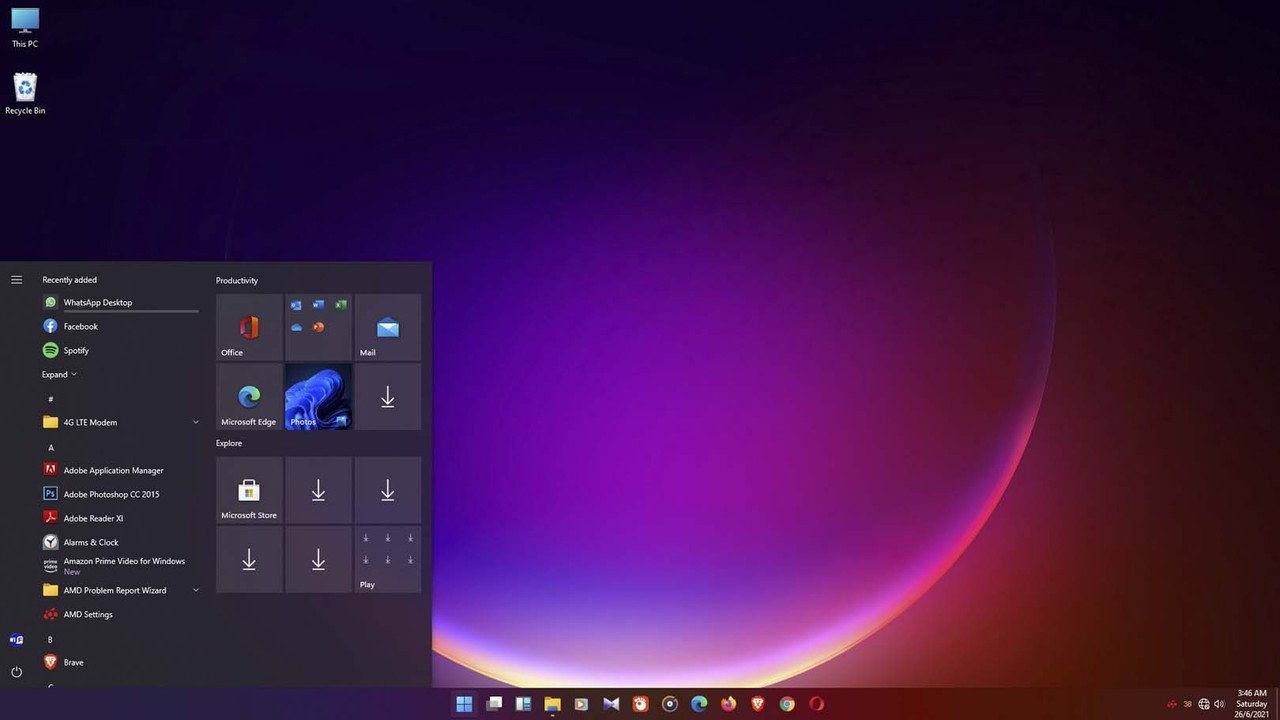Open the power options button
The image size is (1280, 720).
(x=16, y=672)
